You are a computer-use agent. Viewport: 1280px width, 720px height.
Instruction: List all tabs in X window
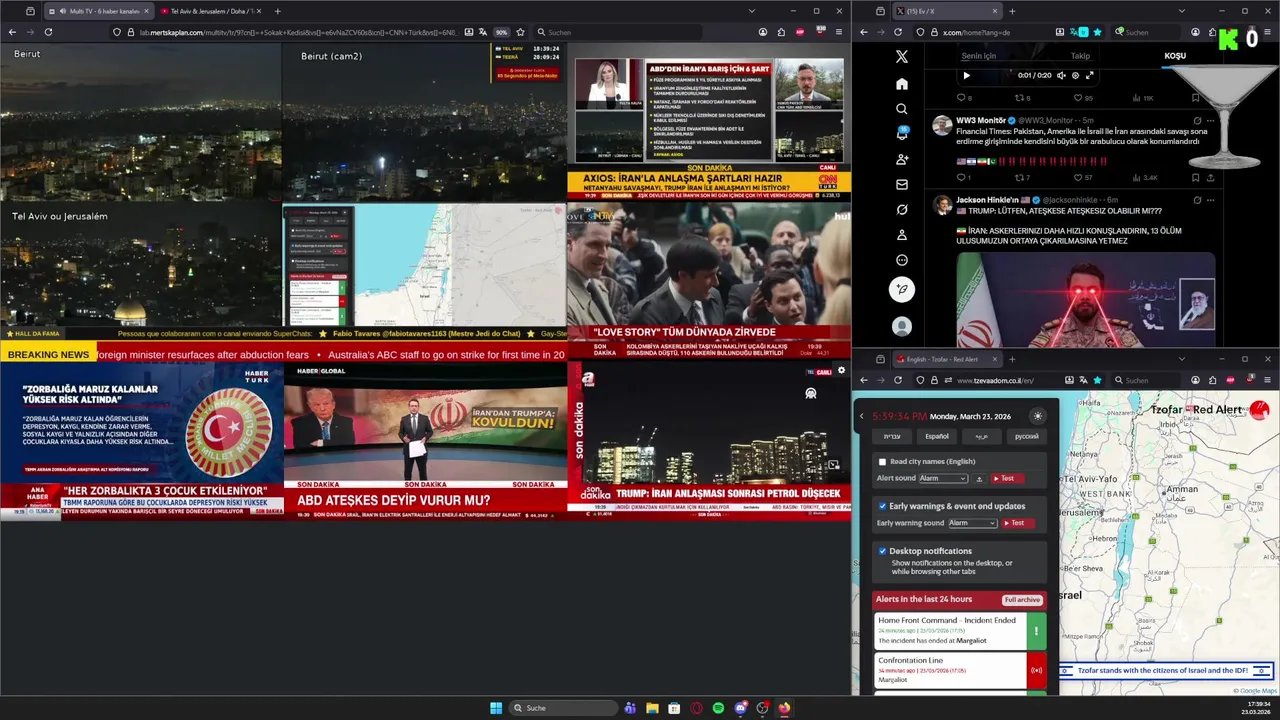(x=1181, y=11)
